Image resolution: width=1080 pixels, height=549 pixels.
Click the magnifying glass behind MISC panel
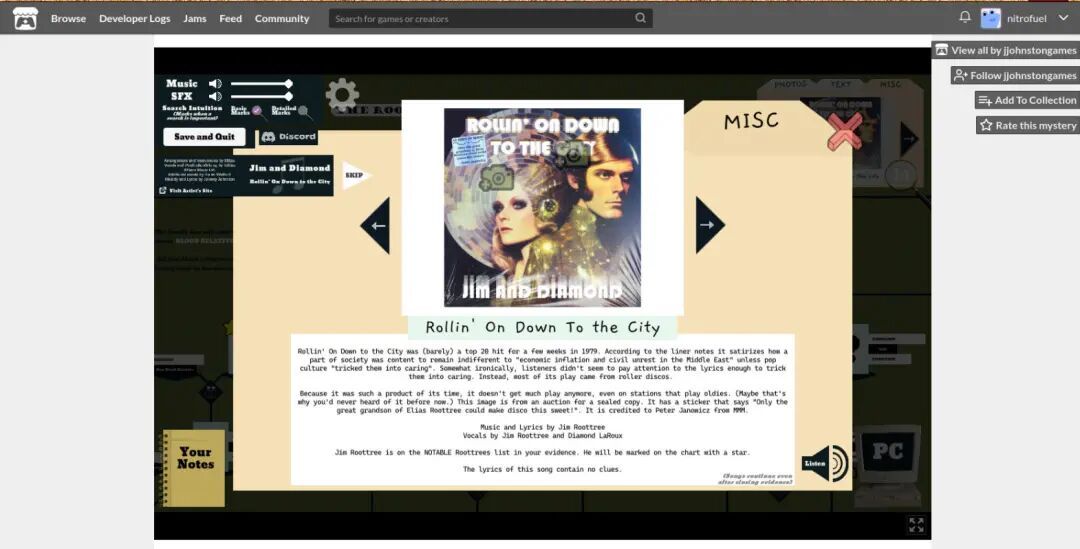[902, 176]
